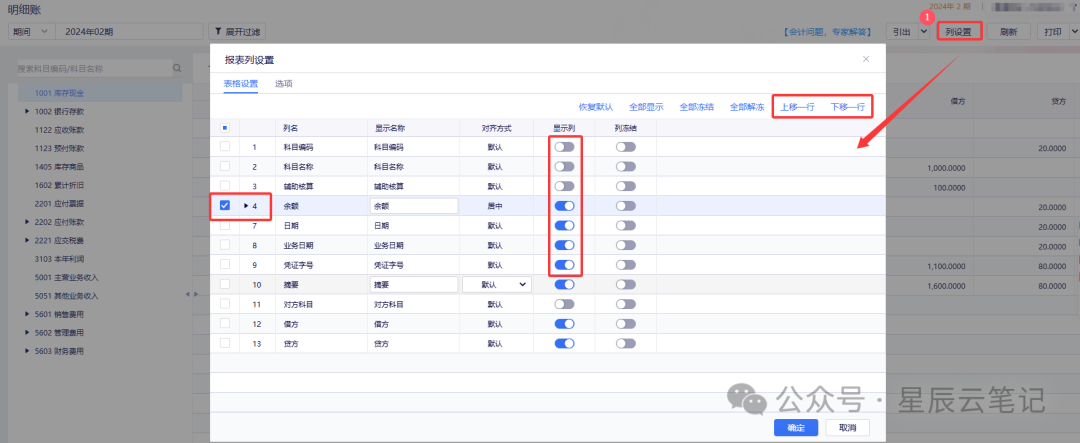Viewport: 1080px width, 443px height.
Task: Expand 2221 应交税费 tree node
Action: click(27, 240)
